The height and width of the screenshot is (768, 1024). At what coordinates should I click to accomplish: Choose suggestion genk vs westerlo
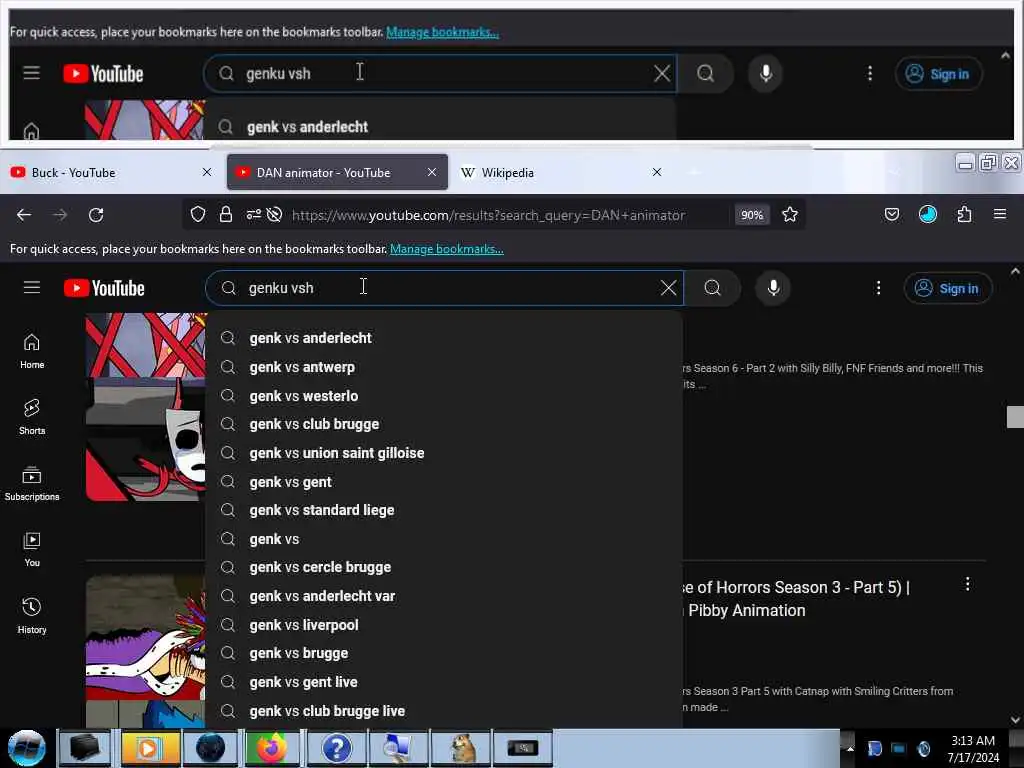click(x=444, y=396)
